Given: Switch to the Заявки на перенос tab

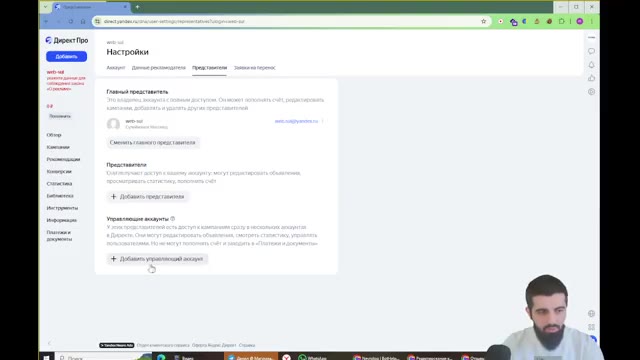Looking at the screenshot, I should (x=255, y=68).
